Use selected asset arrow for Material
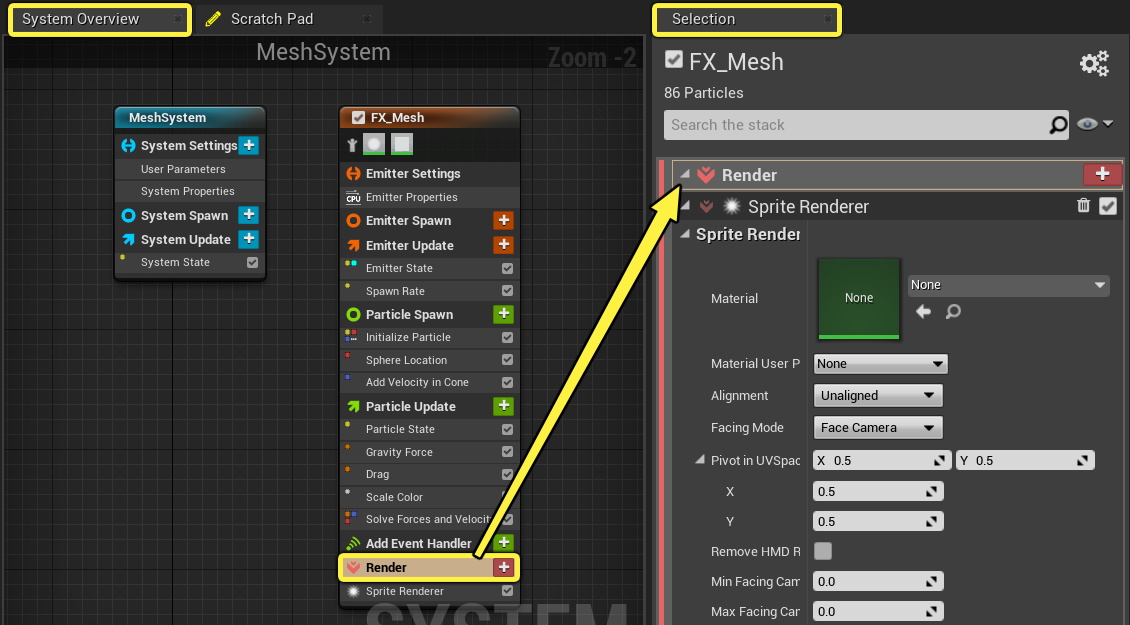This screenshot has height=625, width=1130. (923, 311)
